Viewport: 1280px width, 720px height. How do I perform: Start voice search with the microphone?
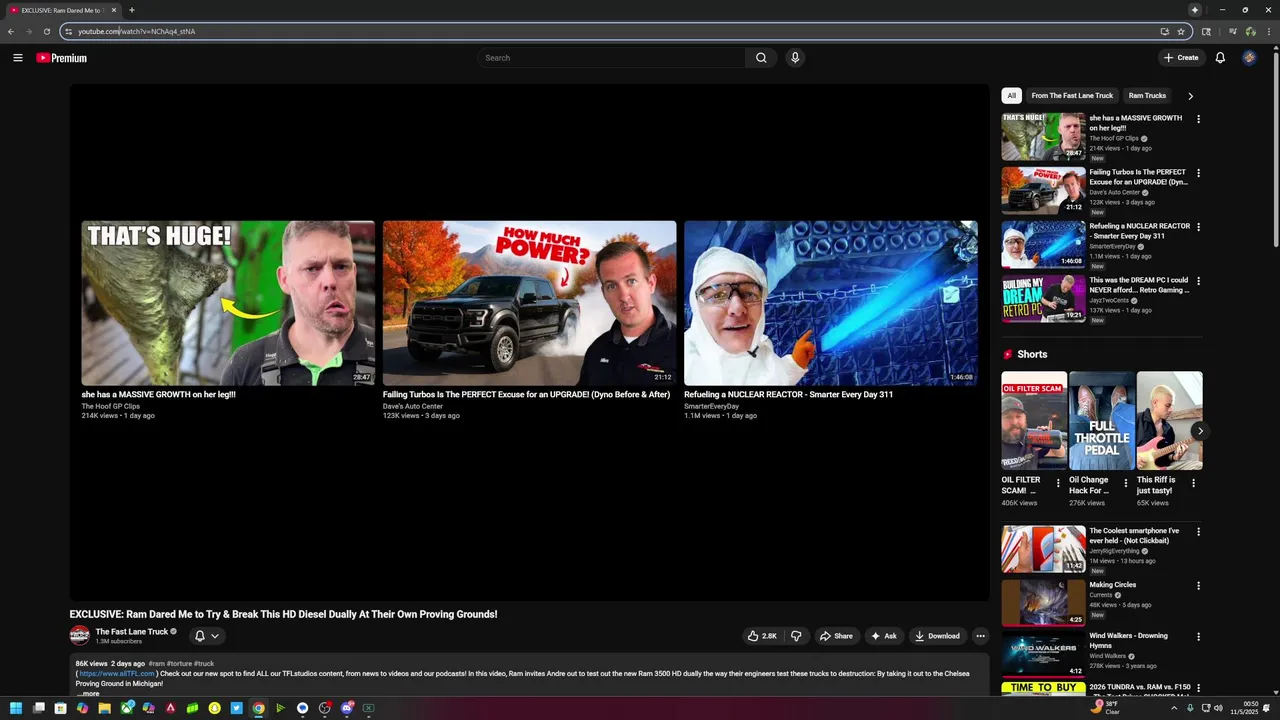click(x=795, y=58)
